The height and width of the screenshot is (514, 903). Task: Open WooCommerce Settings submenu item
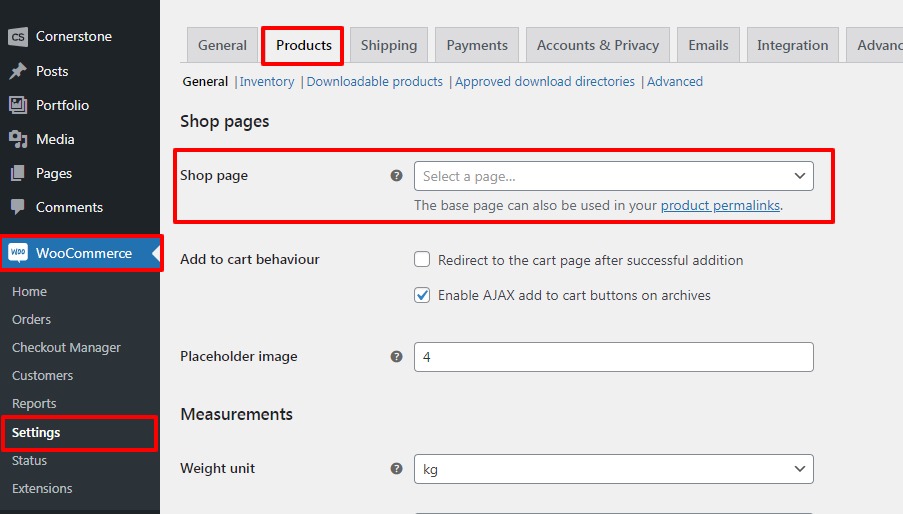click(x=36, y=432)
